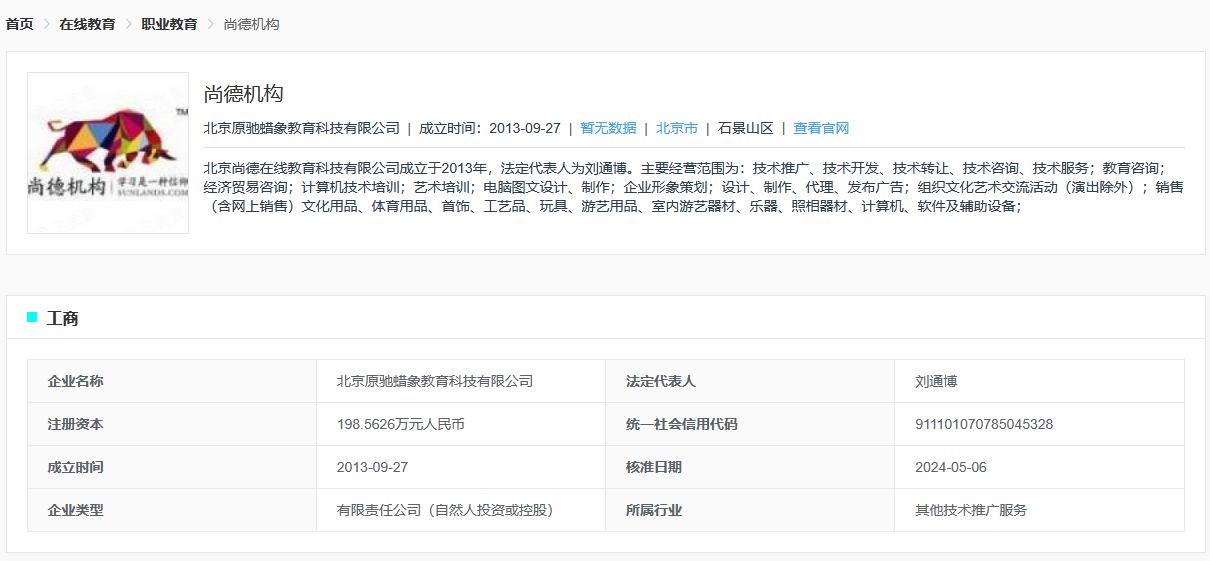The height and width of the screenshot is (561, 1210).
Task: Click table value 2013-09-27
Action: (x=372, y=467)
